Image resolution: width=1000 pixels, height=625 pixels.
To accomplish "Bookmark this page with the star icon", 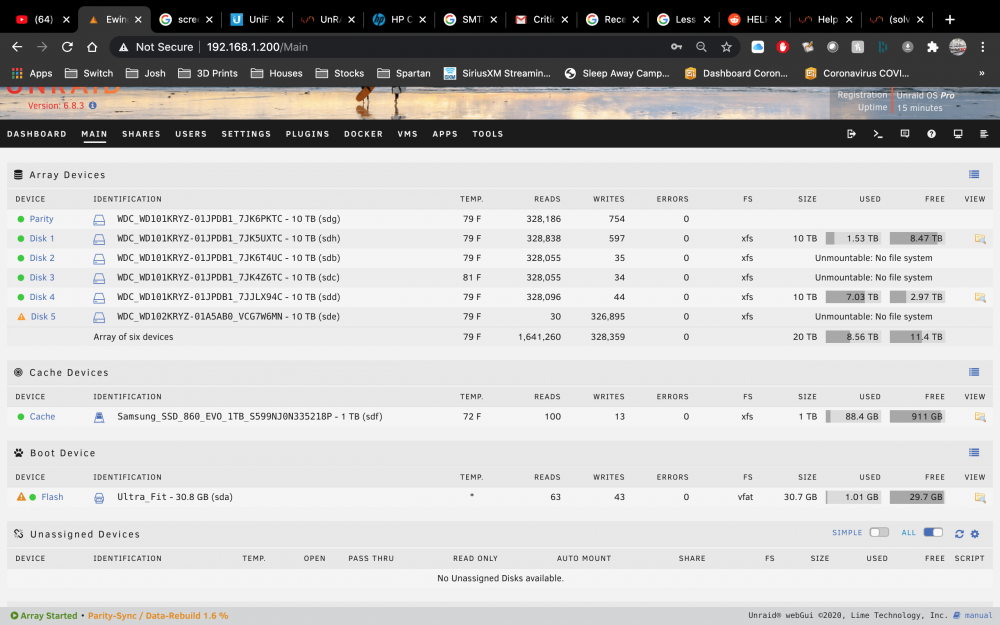I will click(x=726, y=47).
